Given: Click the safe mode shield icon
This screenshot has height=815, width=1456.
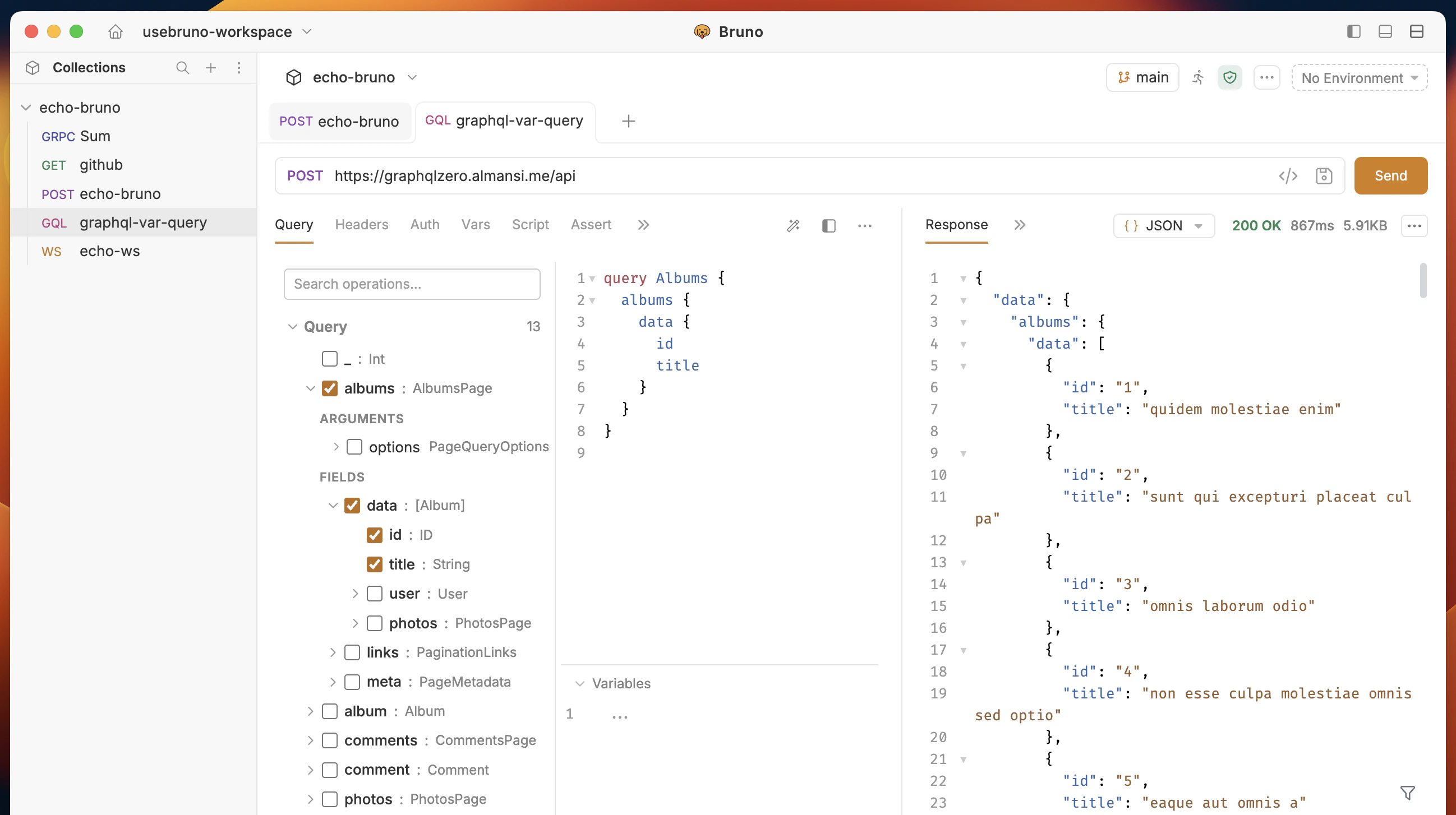Looking at the screenshot, I should [x=1230, y=77].
